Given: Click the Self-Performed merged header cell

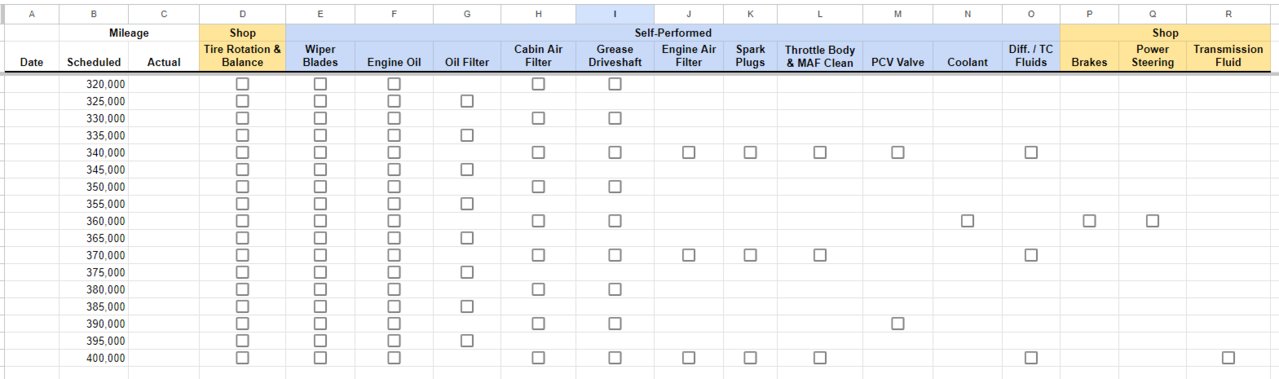Looking at the screenshot, I should pyautogui.click(x=672, y=33).
